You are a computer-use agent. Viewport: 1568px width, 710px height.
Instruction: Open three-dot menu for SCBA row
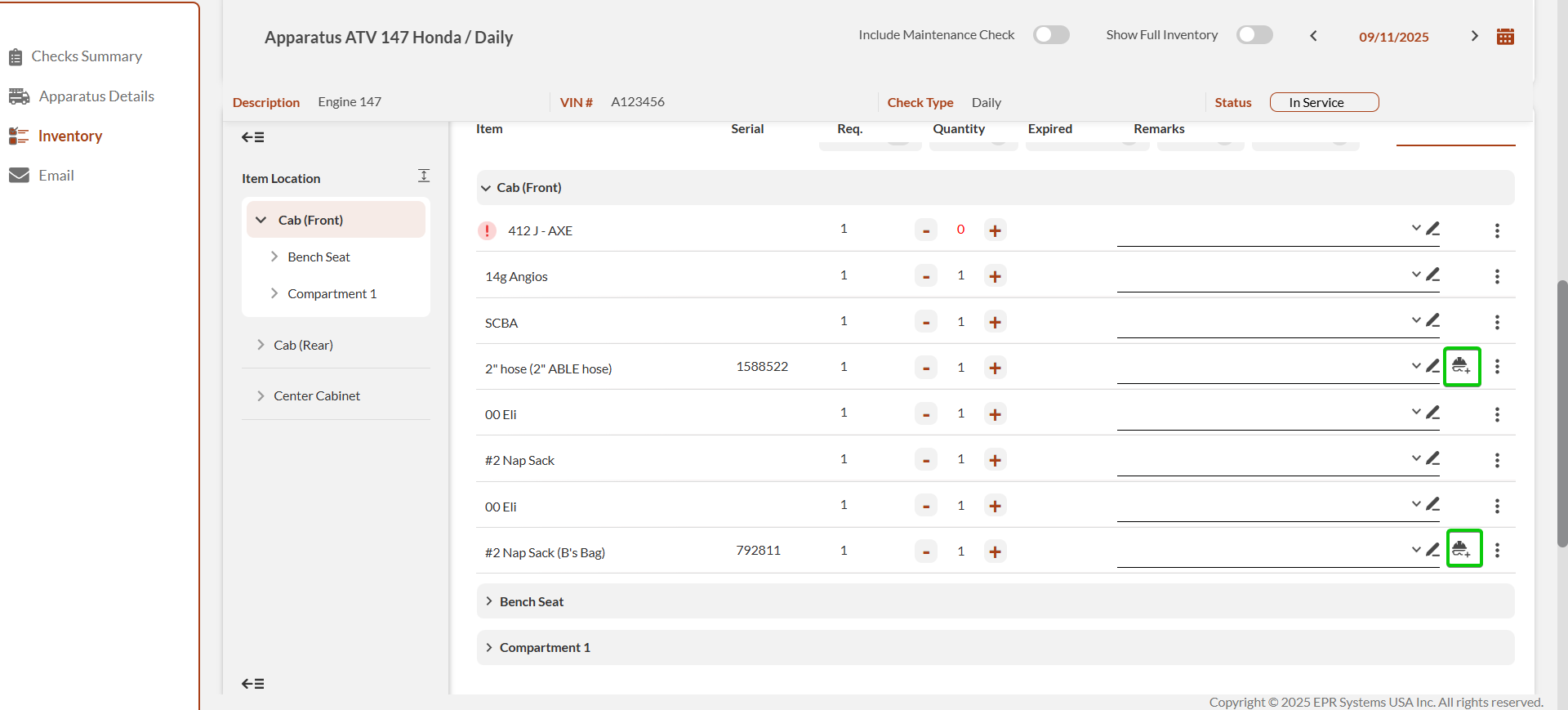(x=1497, y=323)
